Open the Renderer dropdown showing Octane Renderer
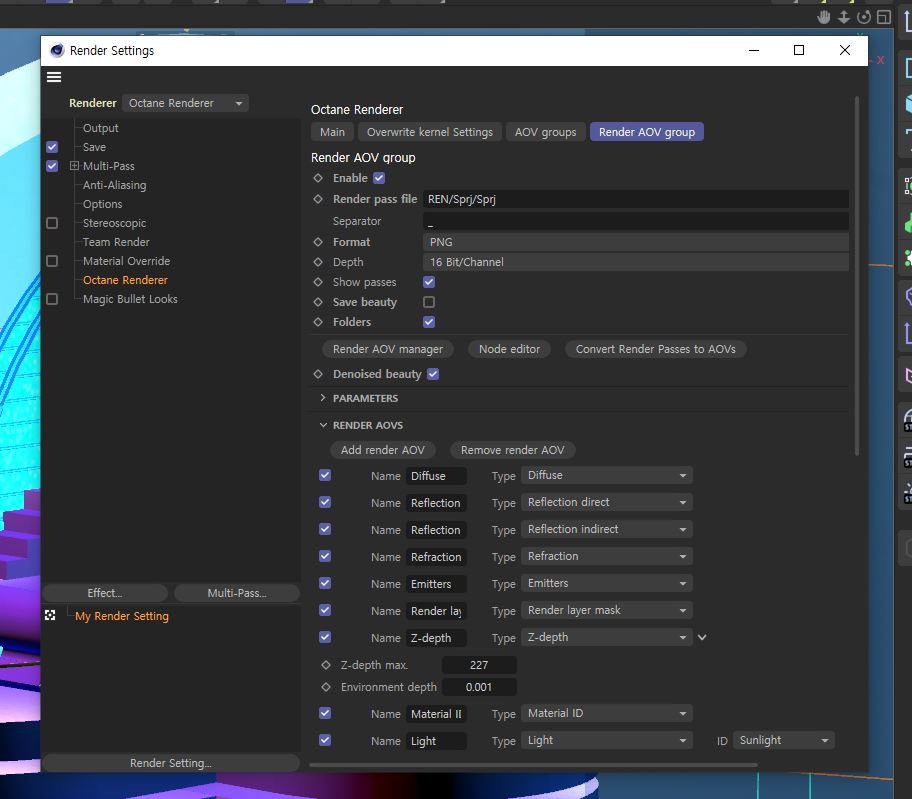Screen dimensions: 912x799 tap(186, 103)
